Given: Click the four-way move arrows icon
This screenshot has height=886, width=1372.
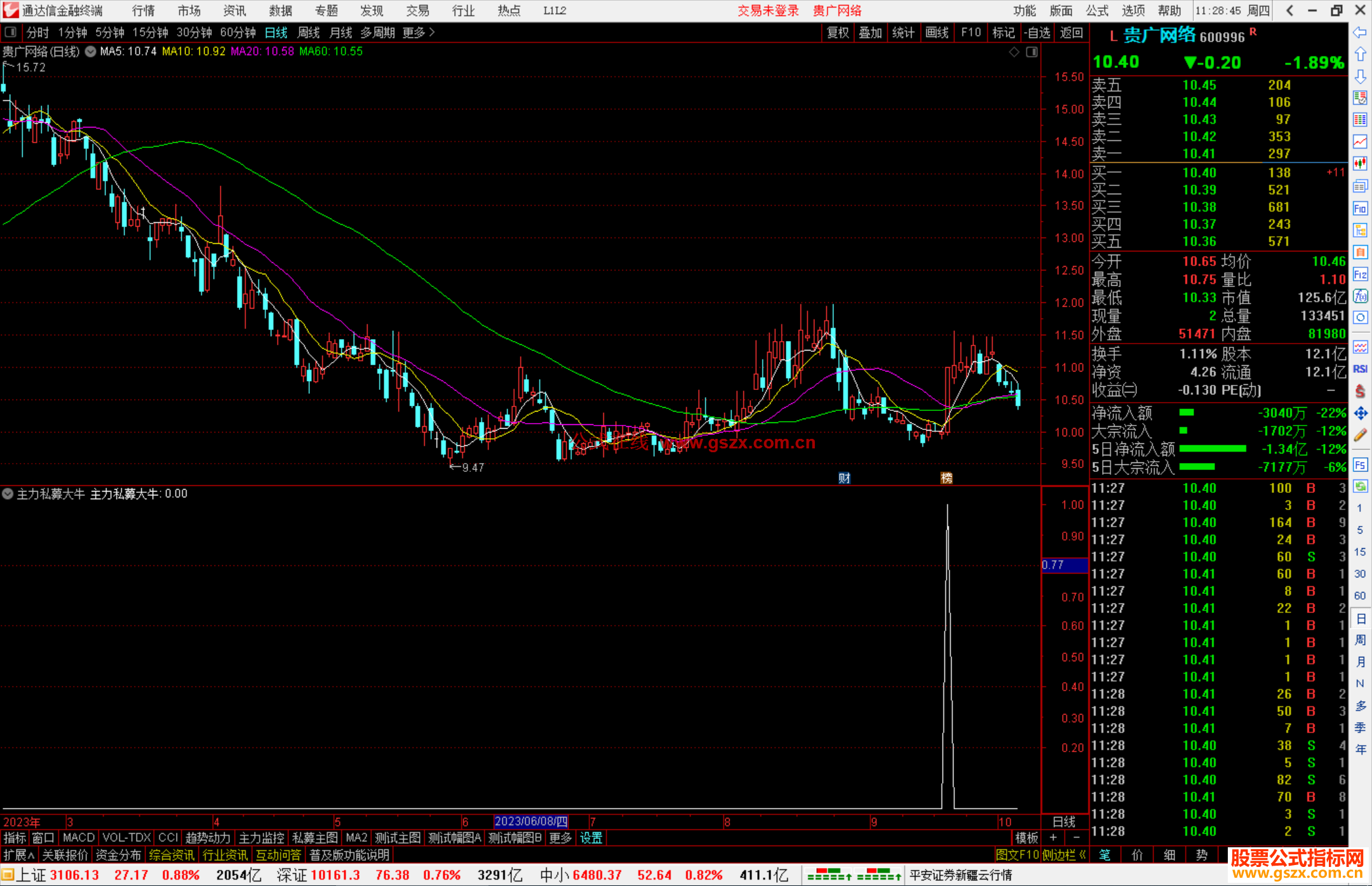Looking at the screenshot, I should pyautogui.click(x=1360, y=413).
